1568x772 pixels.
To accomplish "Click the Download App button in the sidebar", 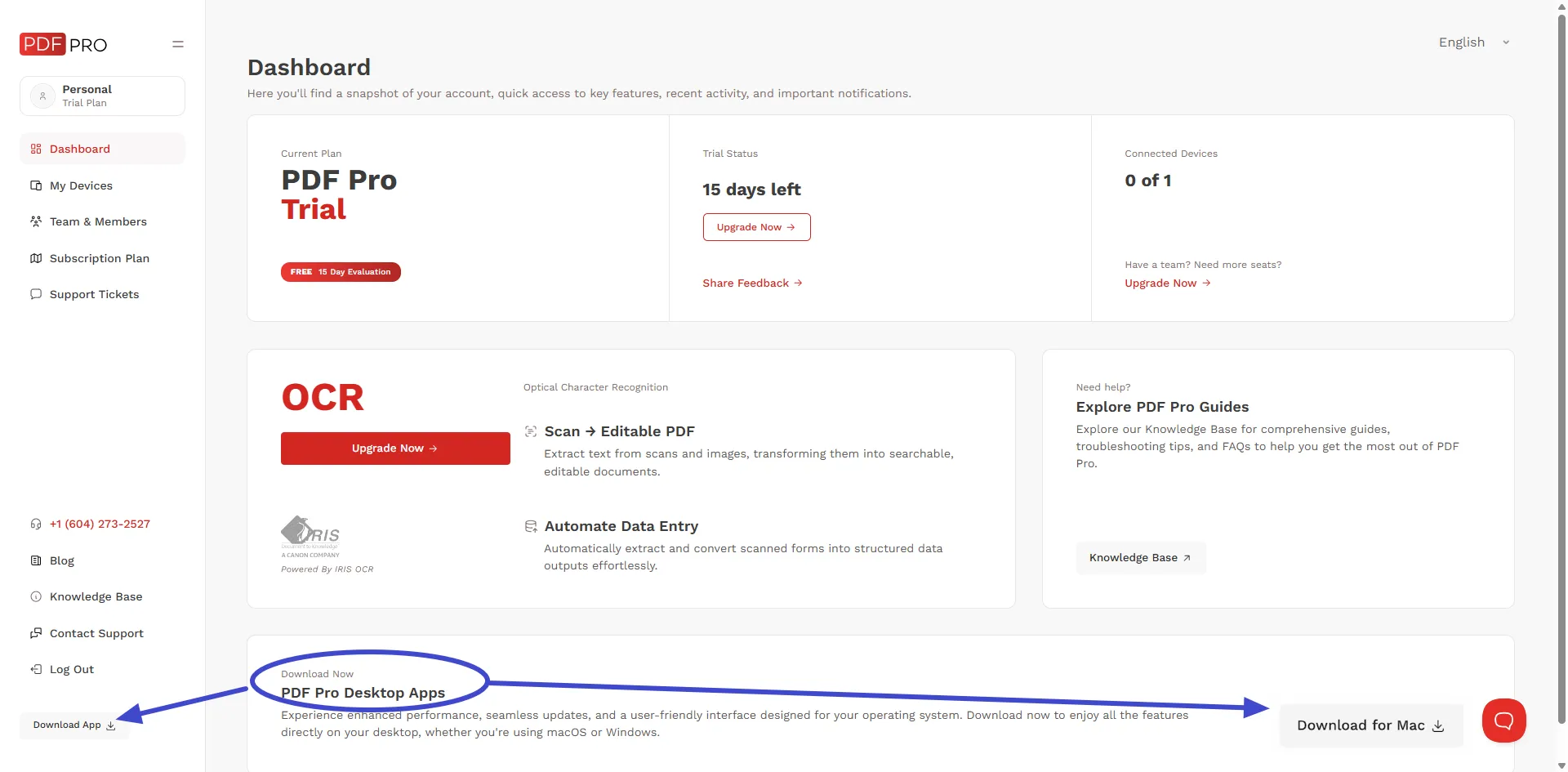I will (x=74, y=725).
